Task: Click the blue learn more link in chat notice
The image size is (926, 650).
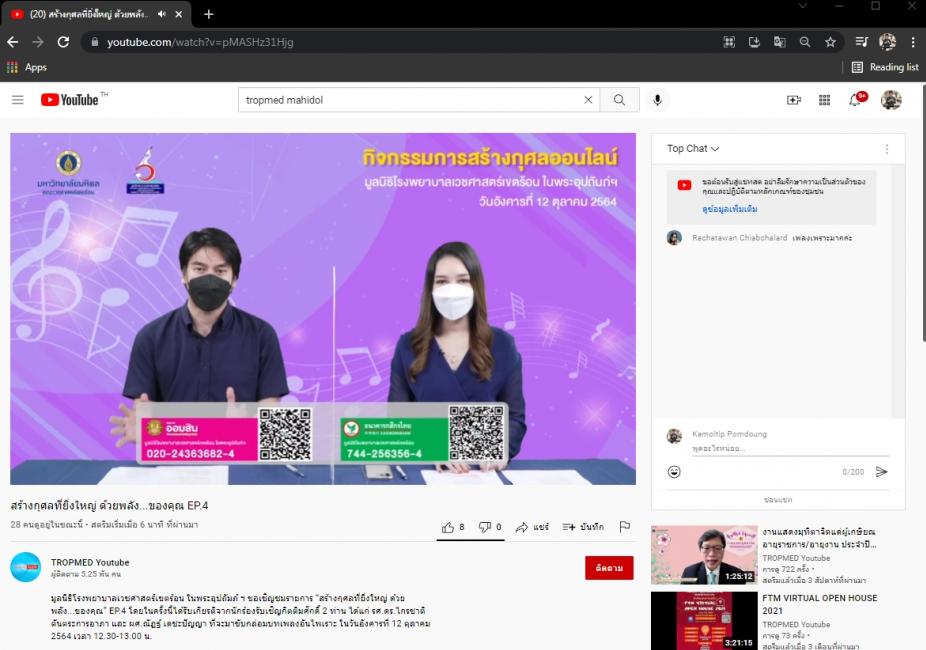Action: 729,209
